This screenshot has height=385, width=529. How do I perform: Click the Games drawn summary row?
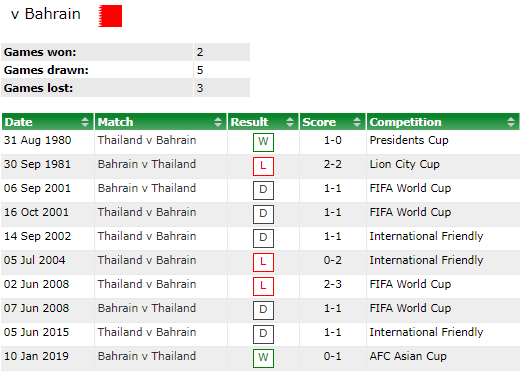tap(126, 70)
